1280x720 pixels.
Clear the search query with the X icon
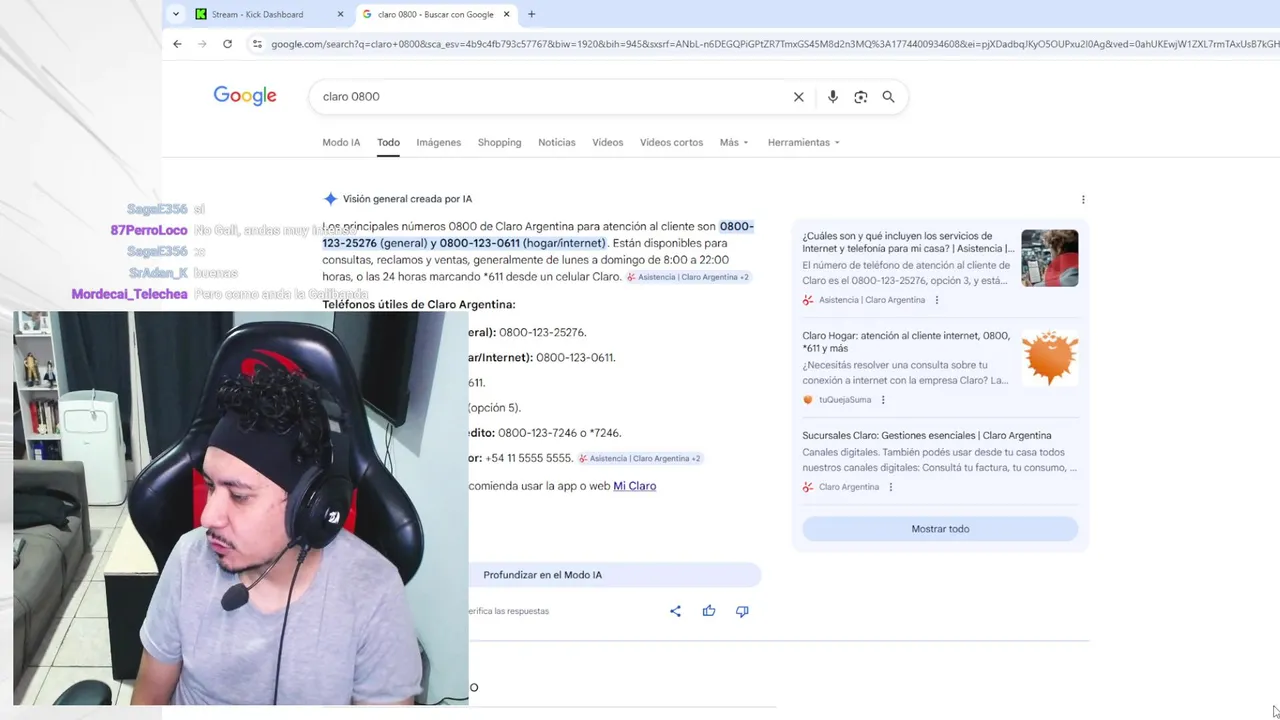point(798,97)
